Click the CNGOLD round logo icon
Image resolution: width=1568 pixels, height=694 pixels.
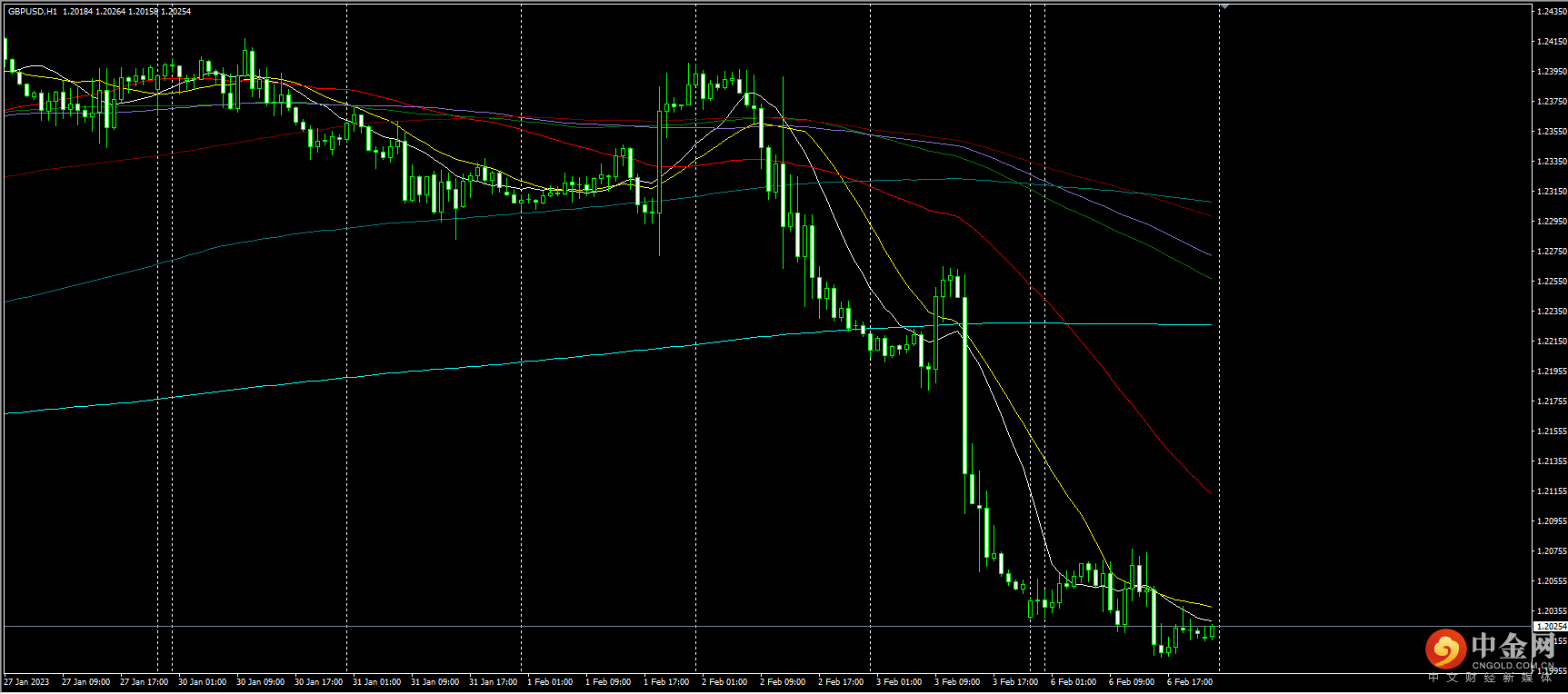[1444, 649]
